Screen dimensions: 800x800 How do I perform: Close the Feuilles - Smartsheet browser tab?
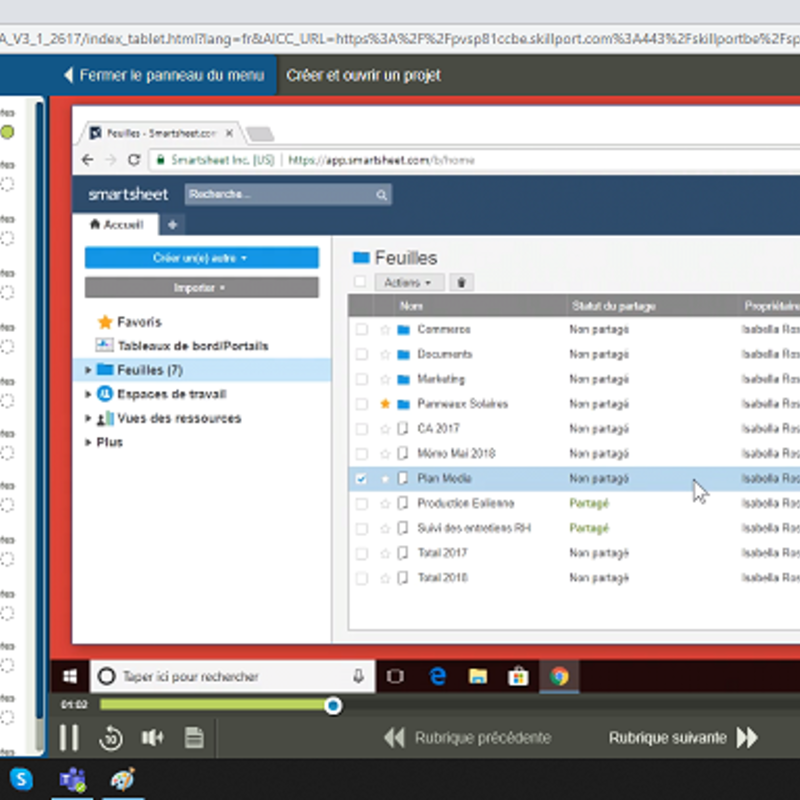pos(230,133)
